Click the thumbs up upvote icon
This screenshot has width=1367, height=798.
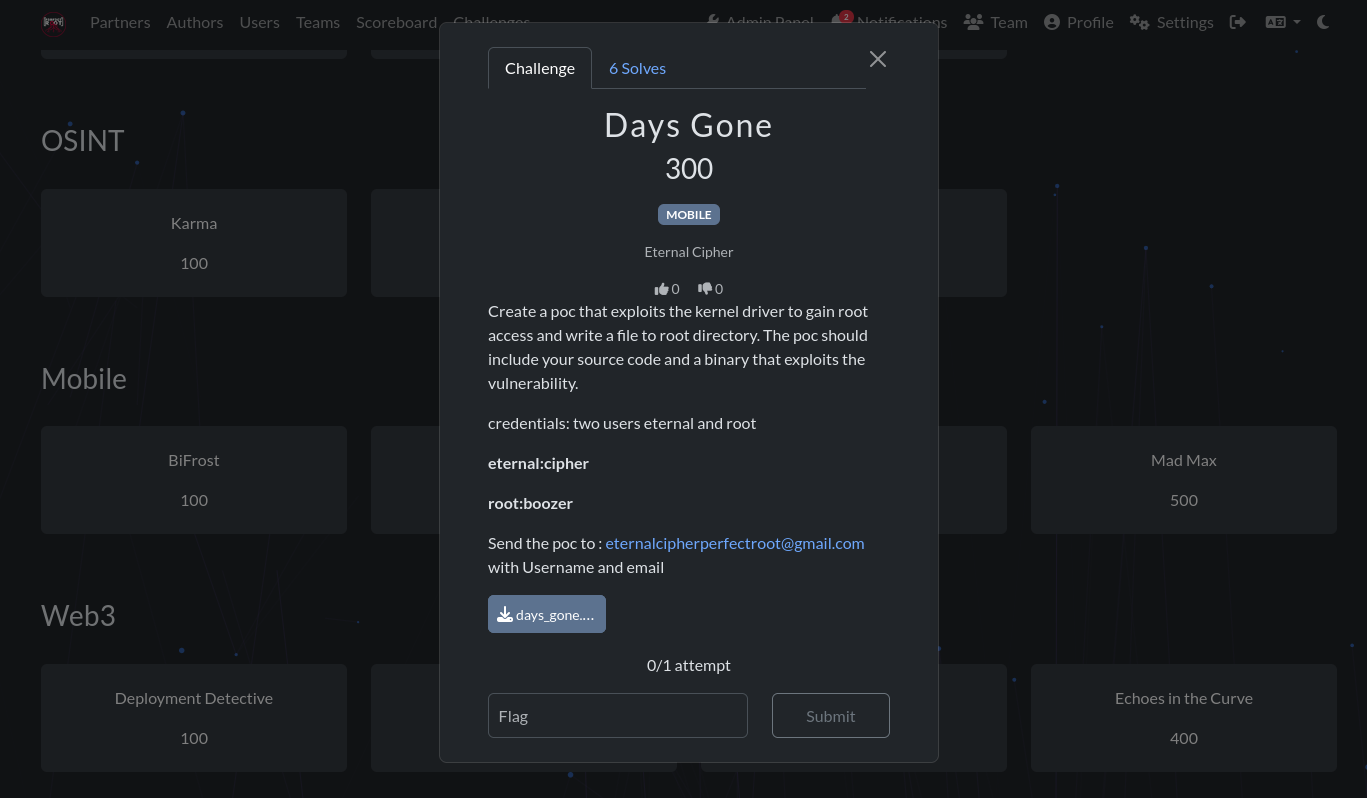661,289
